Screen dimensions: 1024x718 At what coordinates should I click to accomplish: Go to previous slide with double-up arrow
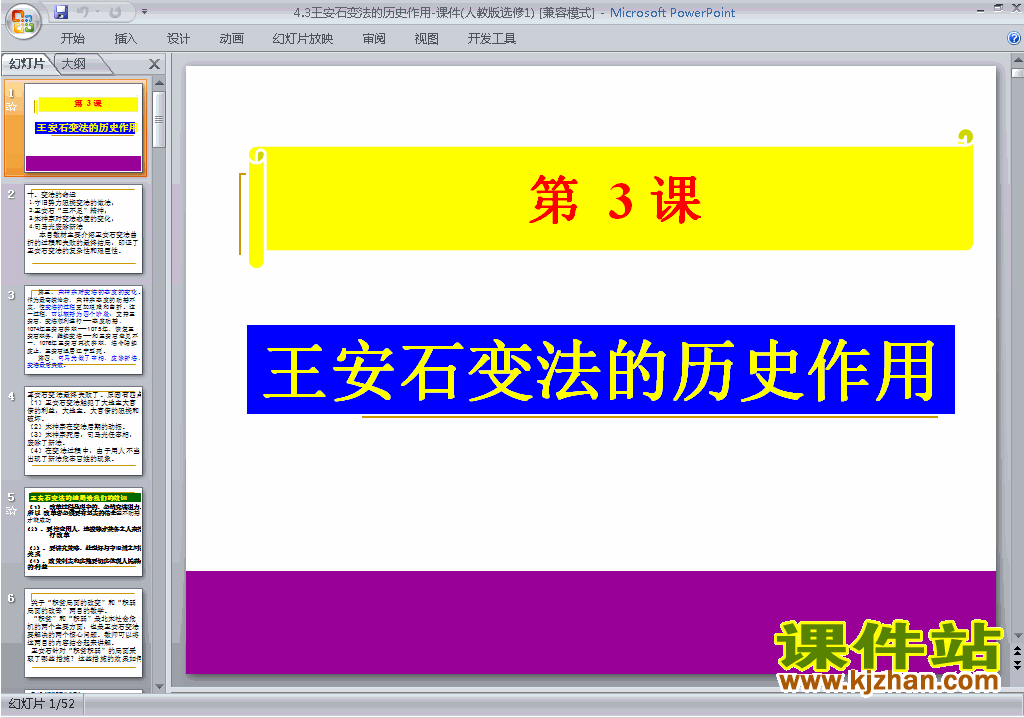(x=1017, y=651)
